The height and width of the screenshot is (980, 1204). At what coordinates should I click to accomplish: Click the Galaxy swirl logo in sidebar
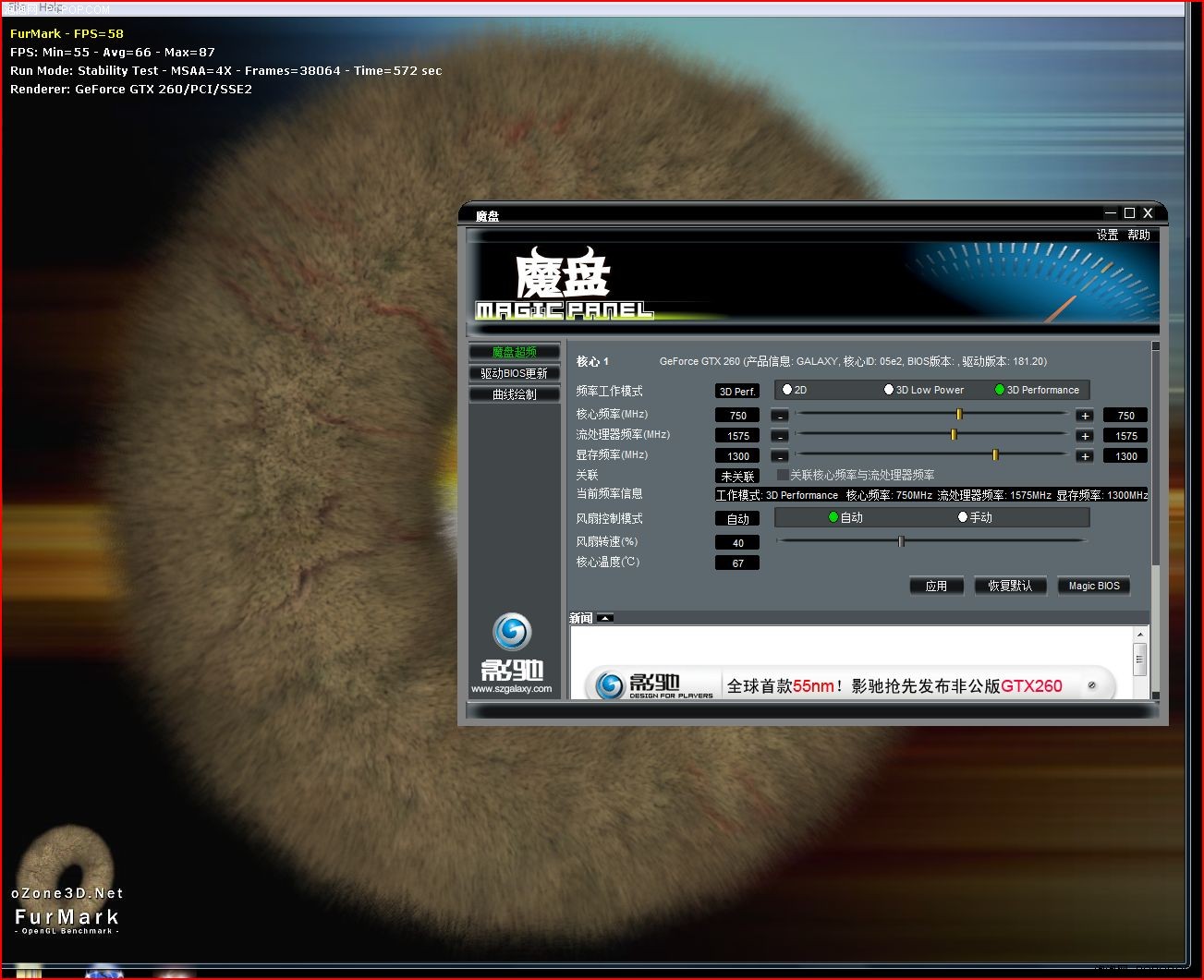click(x=512, y=632)
